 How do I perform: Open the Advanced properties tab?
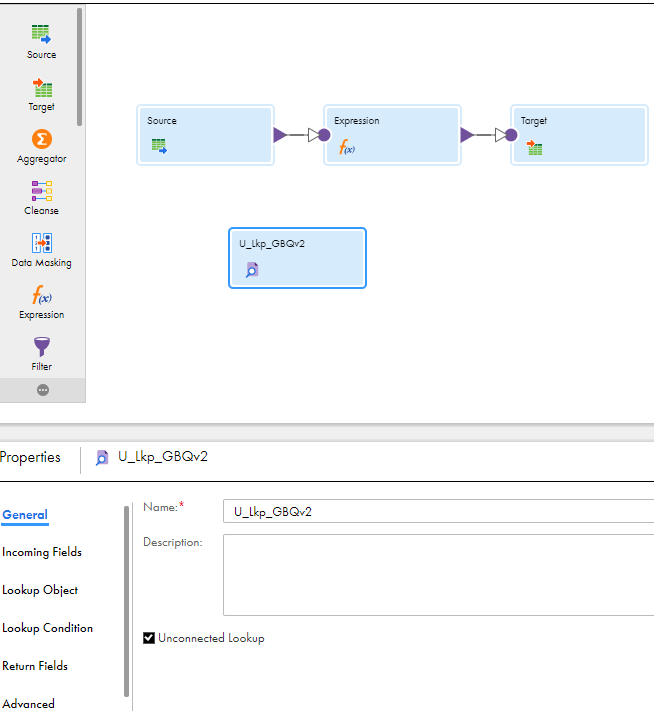28,704
